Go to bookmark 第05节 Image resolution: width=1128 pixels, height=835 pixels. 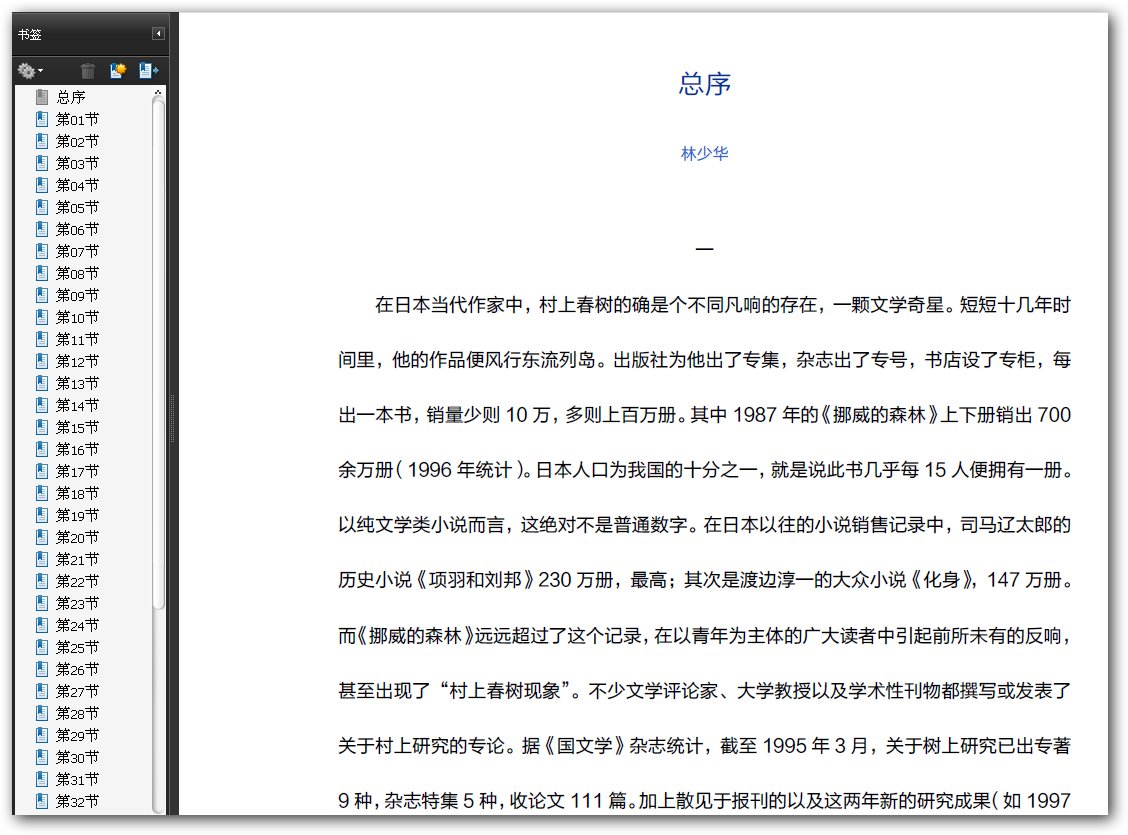click(x=77, y=207)
